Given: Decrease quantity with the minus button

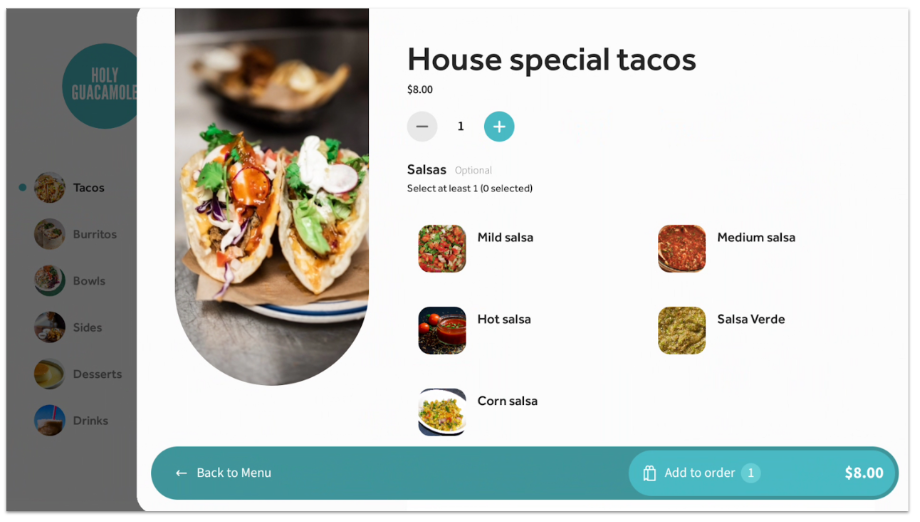Looking at the screenshot, I should pyautogui.click(x=422, y=127).
